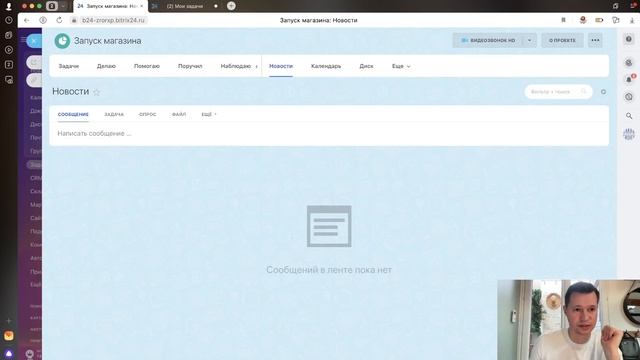Select the Помогаю tab
This screenshot has width=640, height=360.
(x=147, y=66)
